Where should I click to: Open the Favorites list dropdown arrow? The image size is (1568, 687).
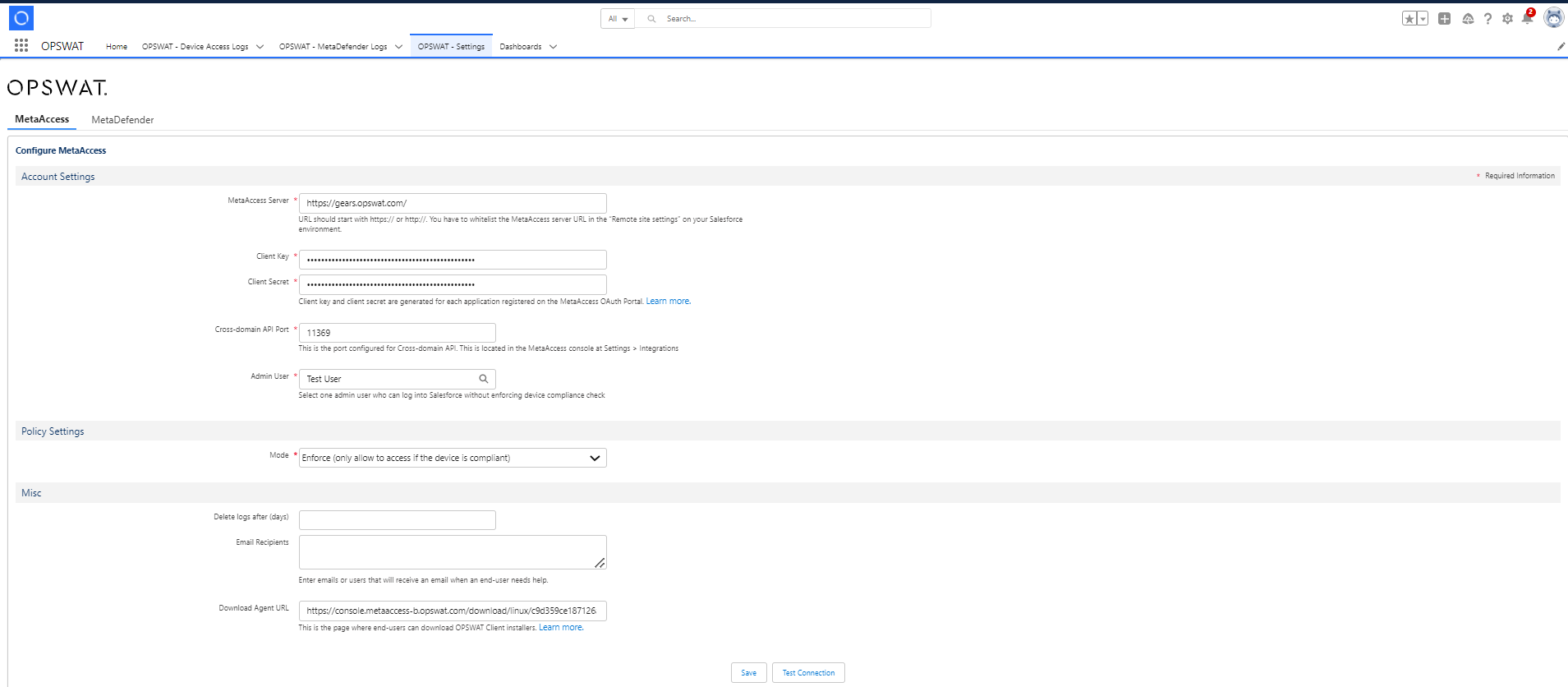pos(1423,19)
